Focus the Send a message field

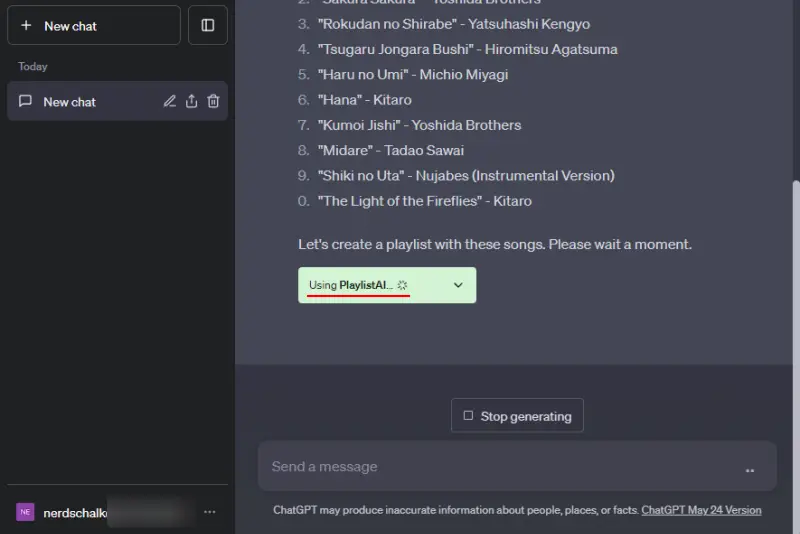tap(500, 467)
